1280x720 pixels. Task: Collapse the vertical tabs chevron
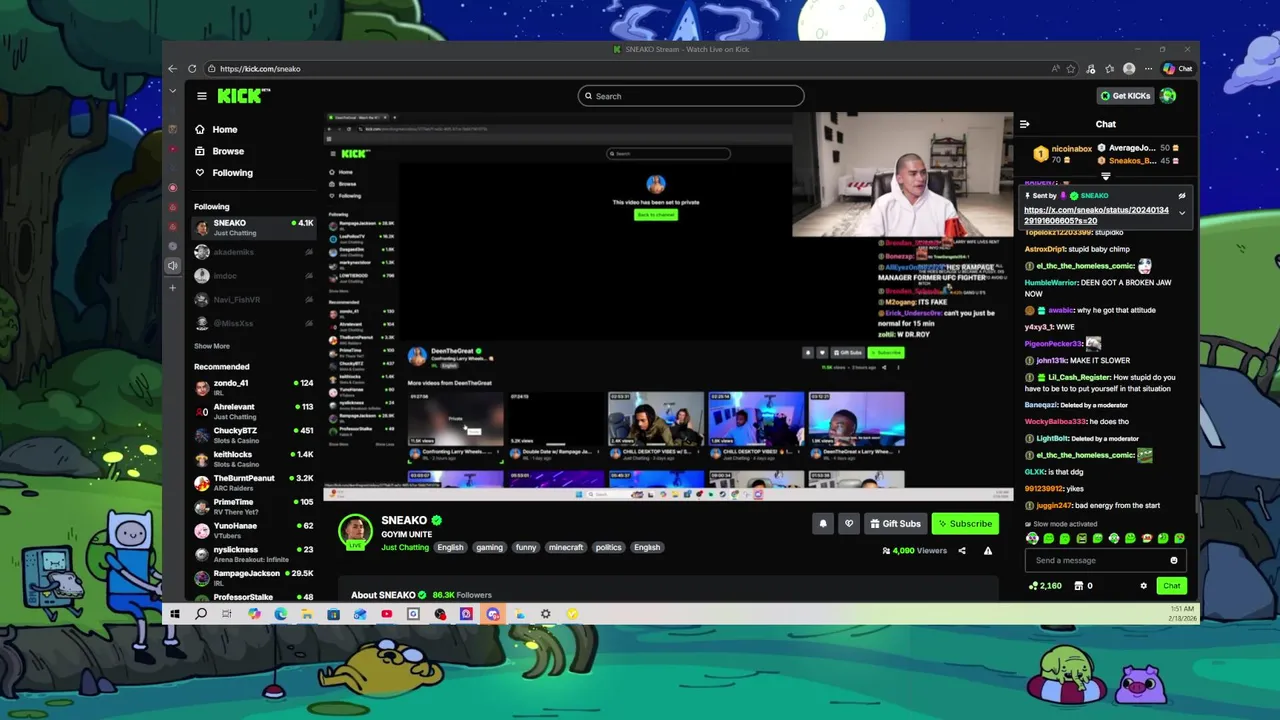click(172, 91)
